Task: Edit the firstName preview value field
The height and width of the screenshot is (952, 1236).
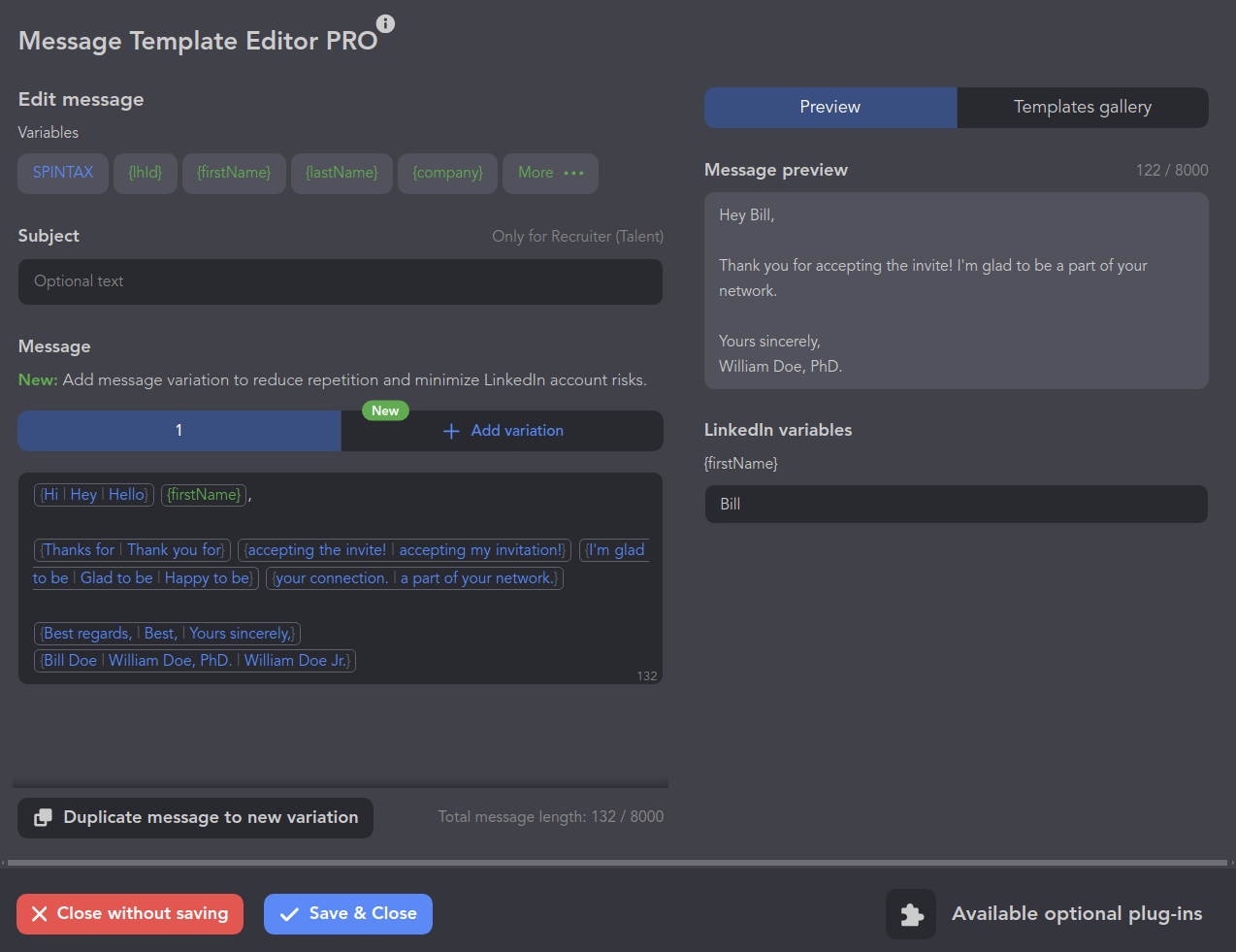Action: [956, 505]
